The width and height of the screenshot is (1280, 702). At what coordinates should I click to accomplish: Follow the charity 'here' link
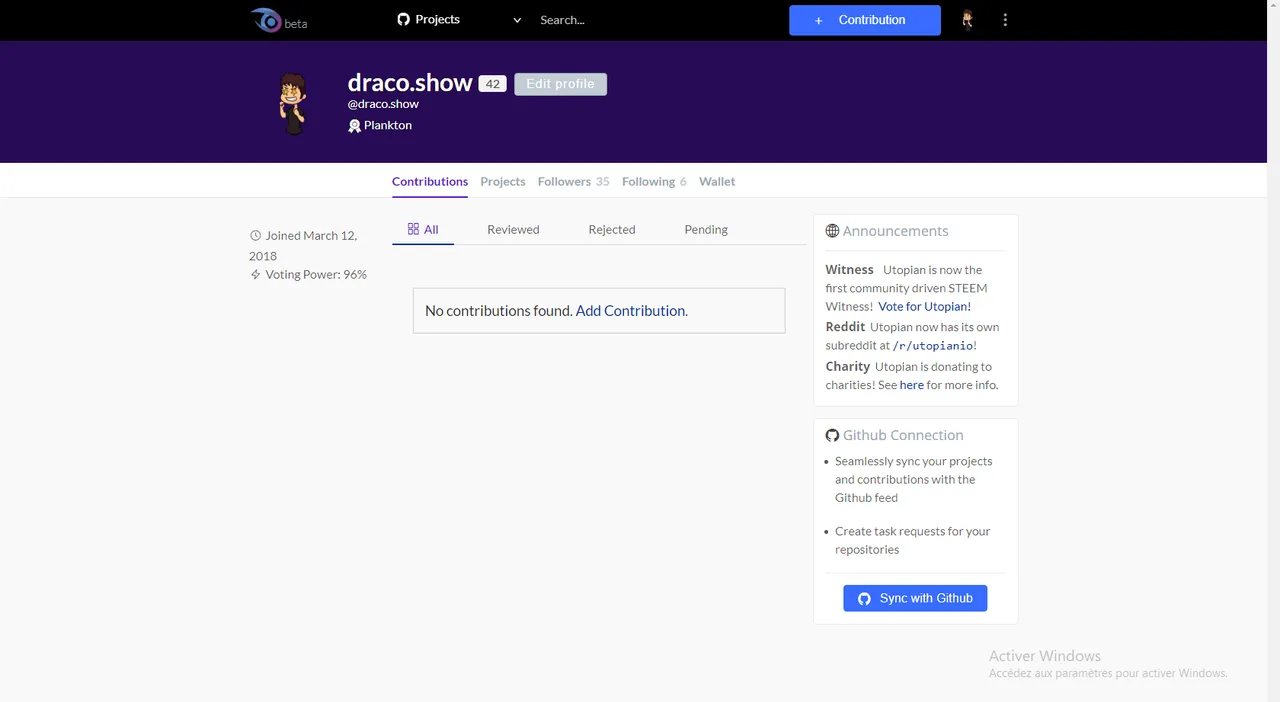[x=911, y=385]
